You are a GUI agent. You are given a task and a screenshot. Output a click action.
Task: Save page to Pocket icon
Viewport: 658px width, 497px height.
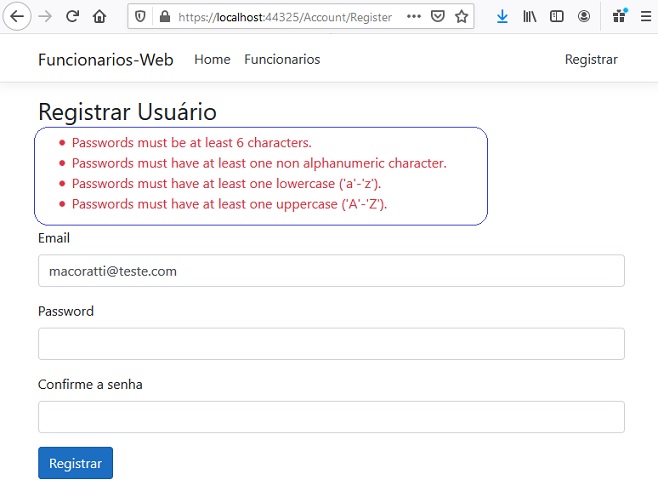pyautogui.click(x=438, y=16)
